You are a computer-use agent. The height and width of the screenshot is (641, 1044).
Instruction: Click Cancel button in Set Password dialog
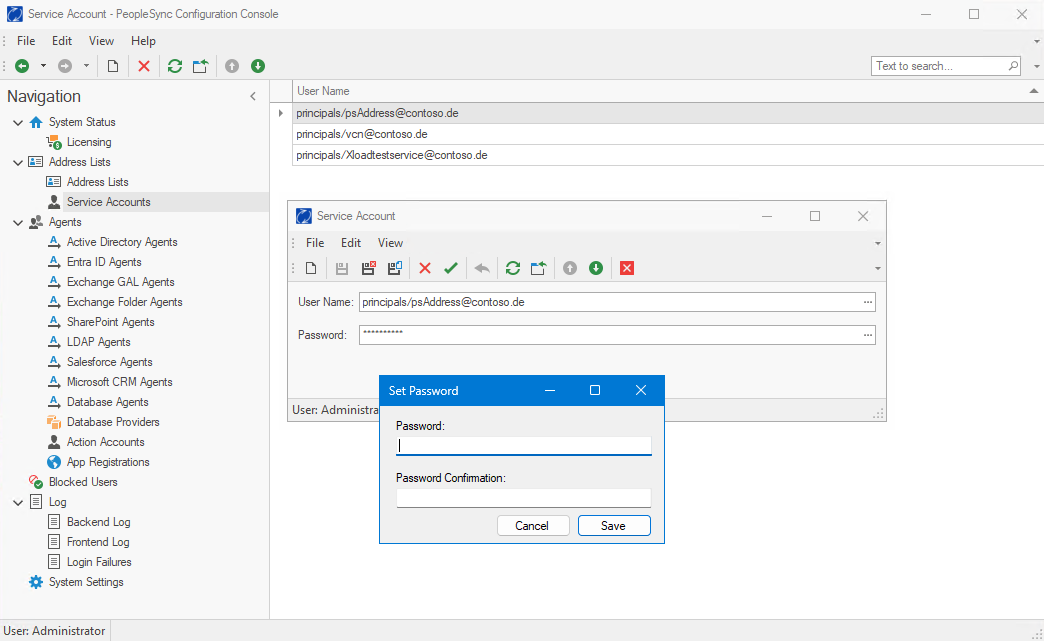[x=533, y=526]
